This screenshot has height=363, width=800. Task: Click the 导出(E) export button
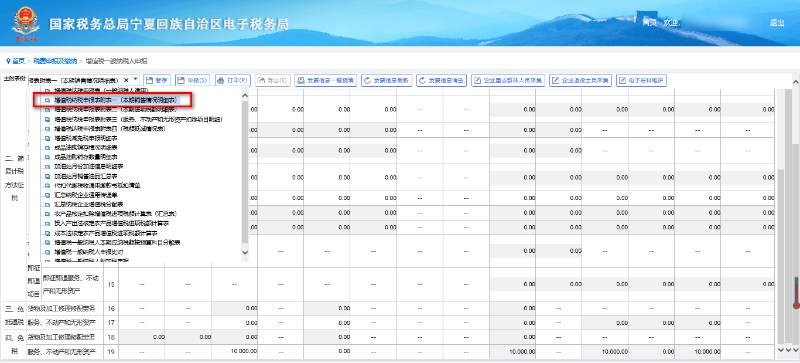(273, 80)
